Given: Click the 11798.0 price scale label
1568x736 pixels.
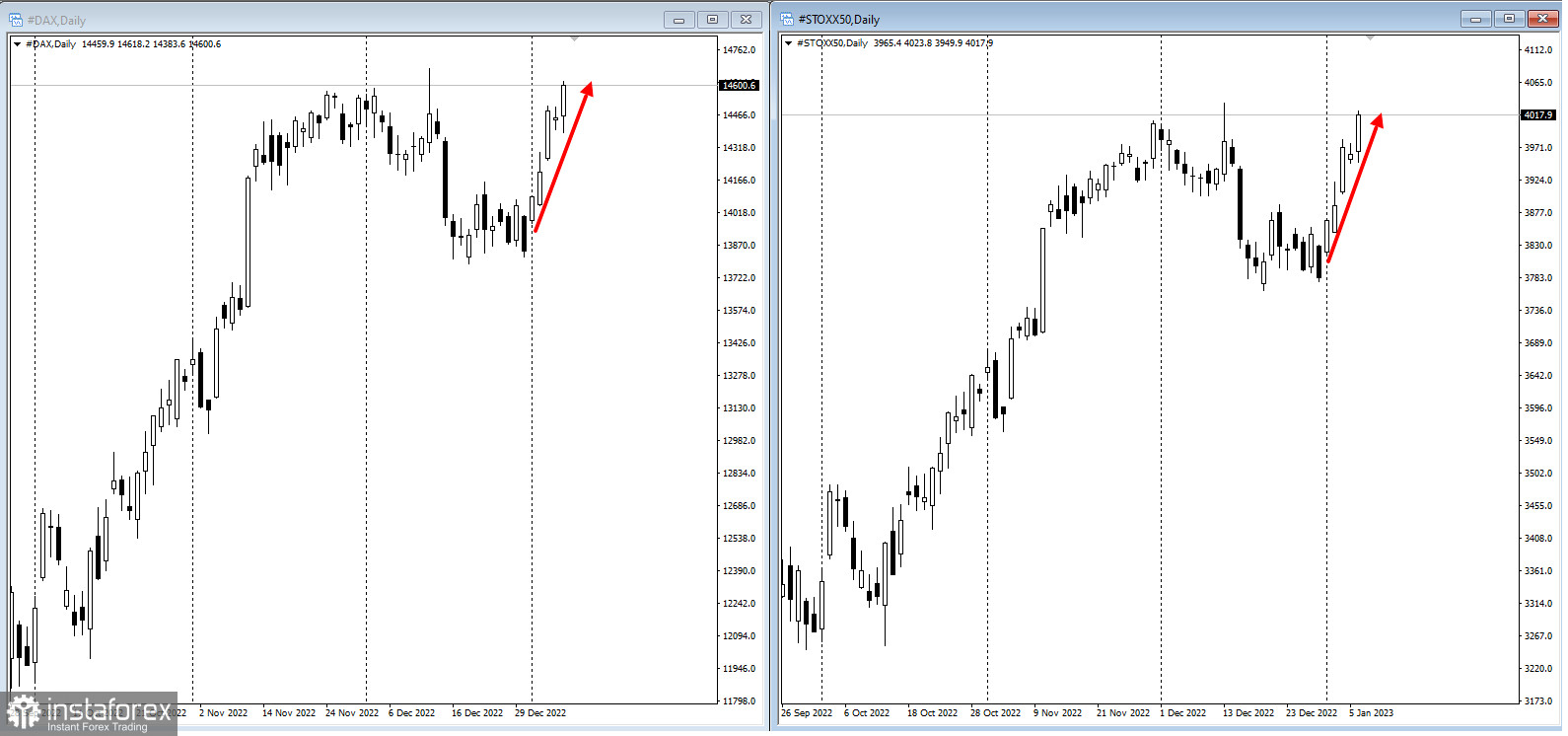Looking at the screenshot, I should pyautogui.click(x=740, y=701).
